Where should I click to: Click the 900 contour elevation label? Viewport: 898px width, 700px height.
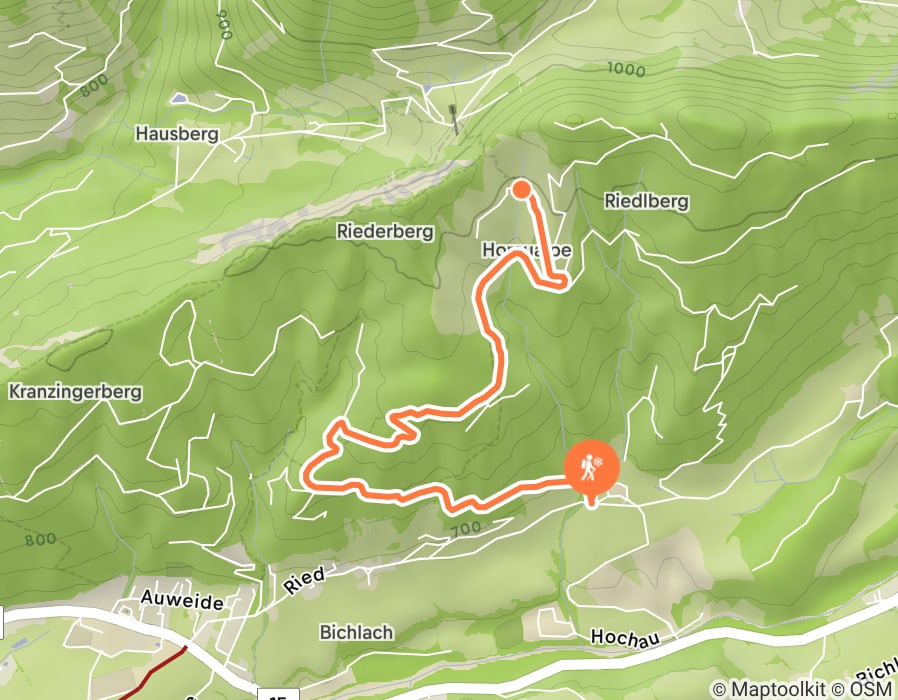coord(225,25)
